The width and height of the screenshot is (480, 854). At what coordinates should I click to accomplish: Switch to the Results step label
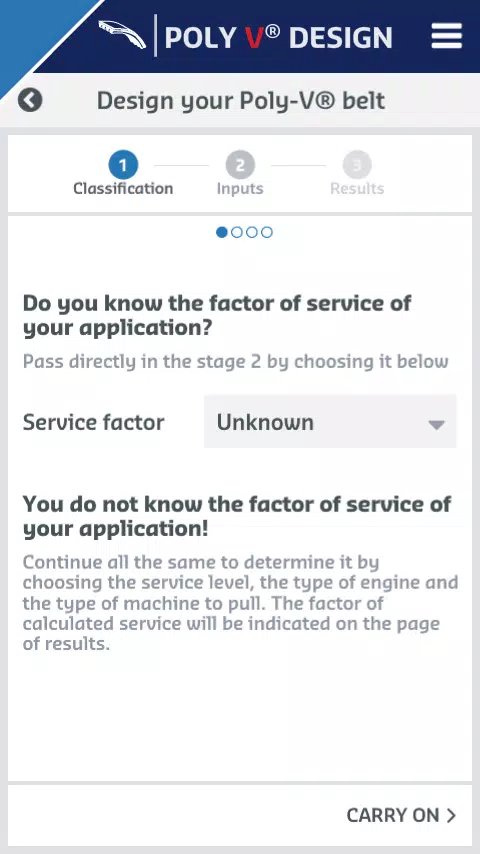point(357,188)
